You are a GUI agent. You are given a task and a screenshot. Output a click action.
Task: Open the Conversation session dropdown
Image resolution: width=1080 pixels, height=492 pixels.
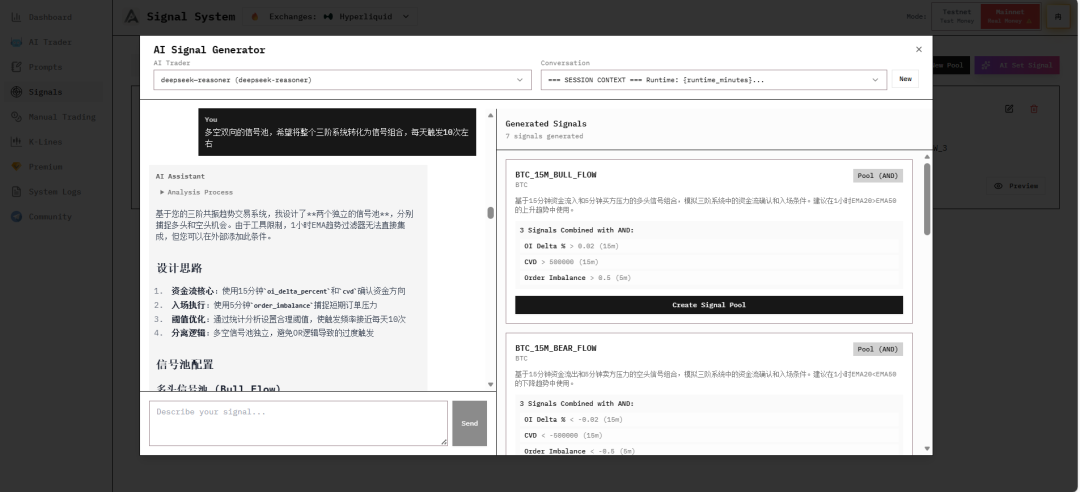click(714, 80)
